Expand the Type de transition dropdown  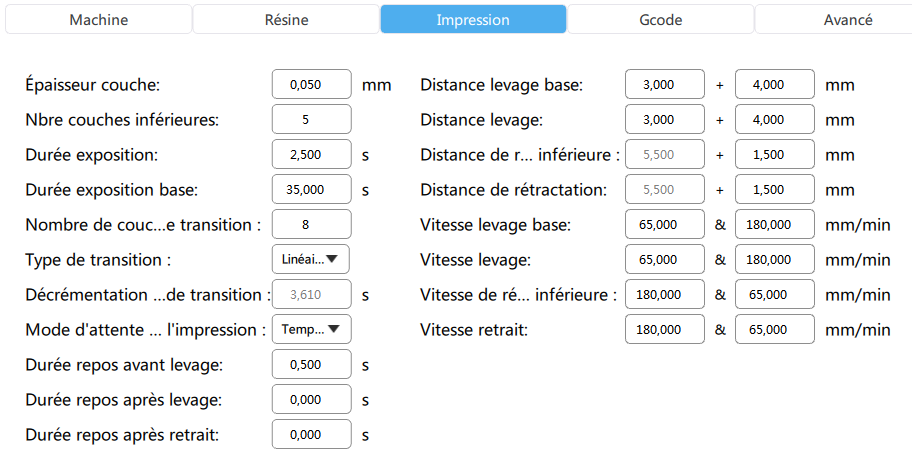pos(311,260)
